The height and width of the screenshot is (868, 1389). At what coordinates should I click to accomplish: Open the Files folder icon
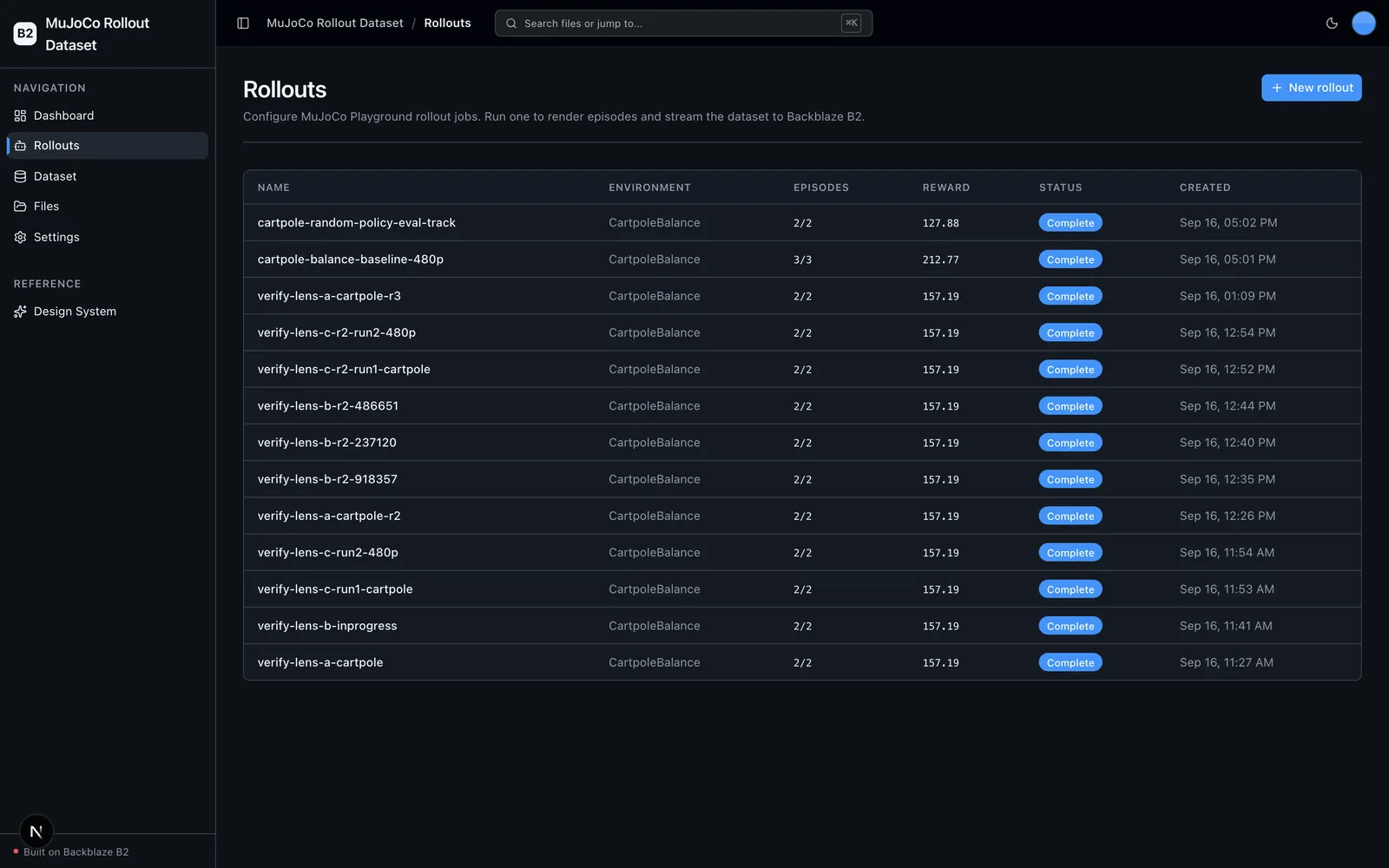pyautogui.click(x=20, y=207)
